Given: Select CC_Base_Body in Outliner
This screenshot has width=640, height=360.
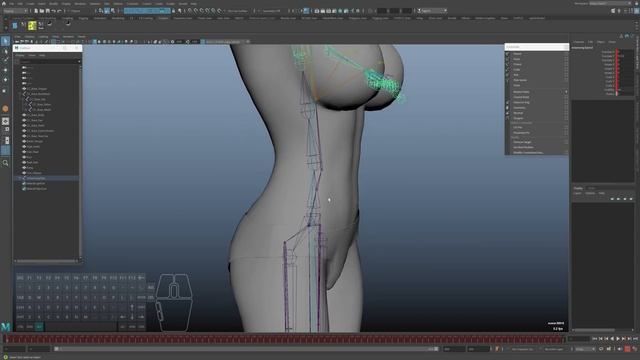Looking at the screenshot, I should point(36,115).
